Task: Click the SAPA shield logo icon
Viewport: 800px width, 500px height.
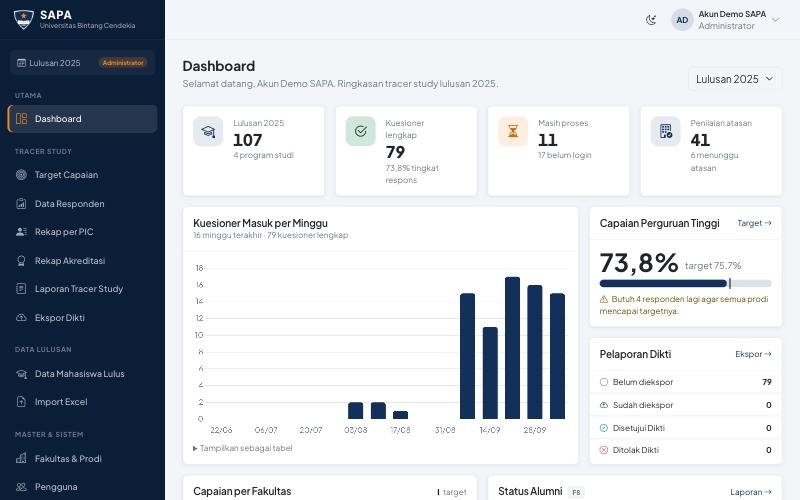Action: [23, 19]
